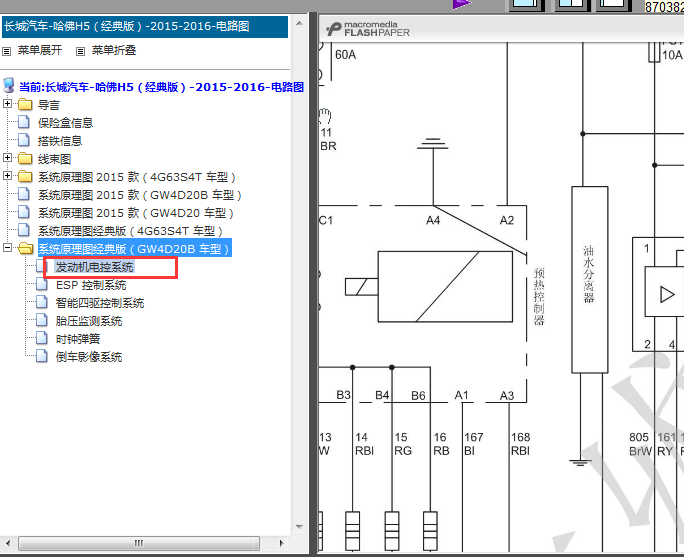
Task: Select highlighted 系统原理图经典版 (GW4D20B 车型) label
Action: click(134, 249)
